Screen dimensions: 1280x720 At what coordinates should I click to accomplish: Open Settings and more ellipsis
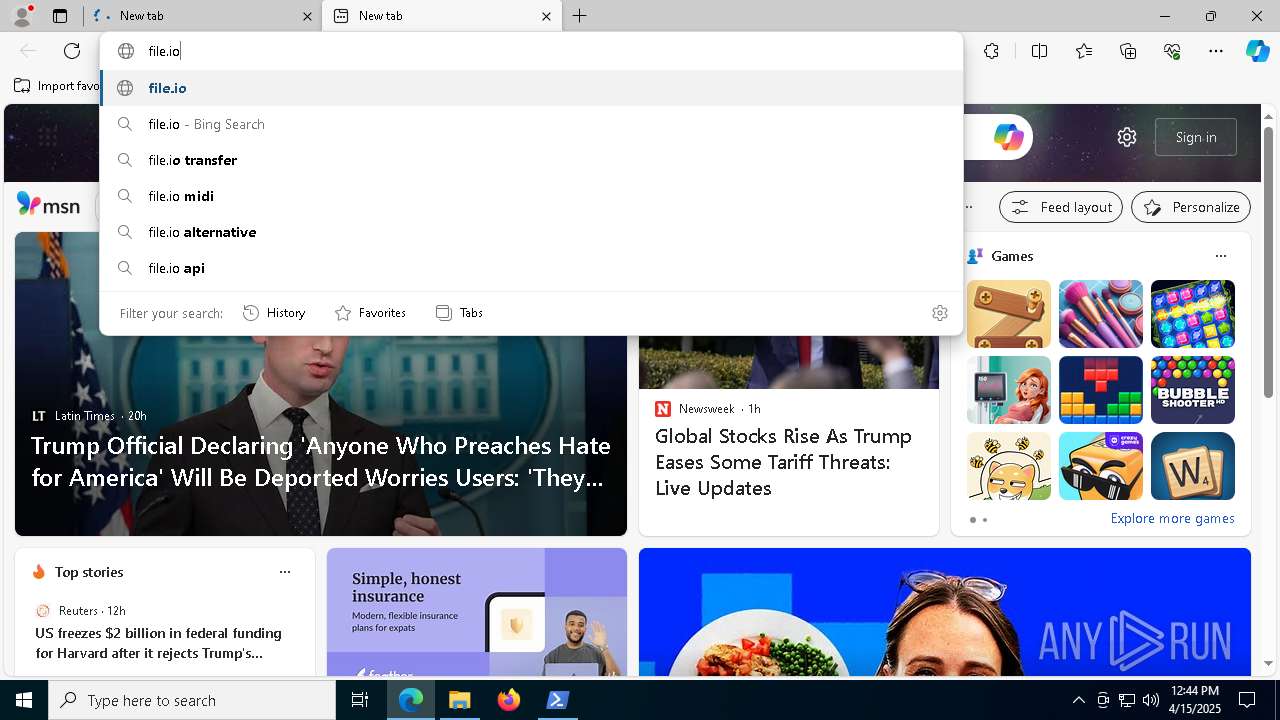click(x=1216, y=51)
